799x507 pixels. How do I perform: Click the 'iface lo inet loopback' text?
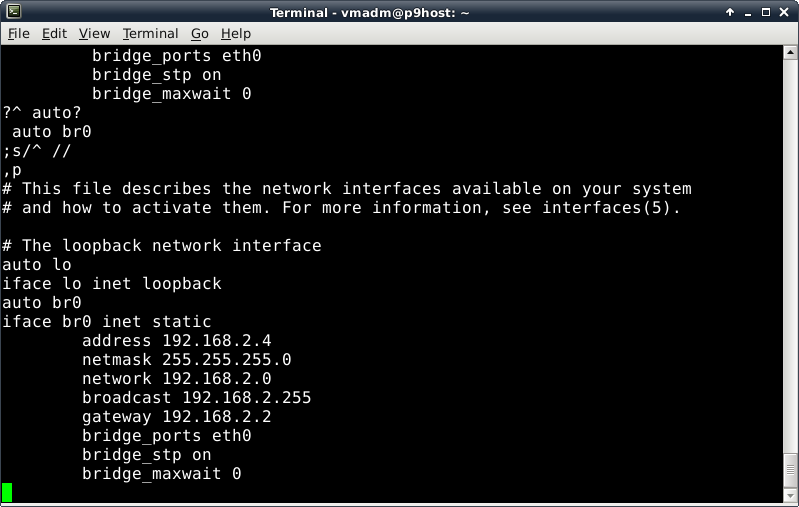(x=112, y=283)
